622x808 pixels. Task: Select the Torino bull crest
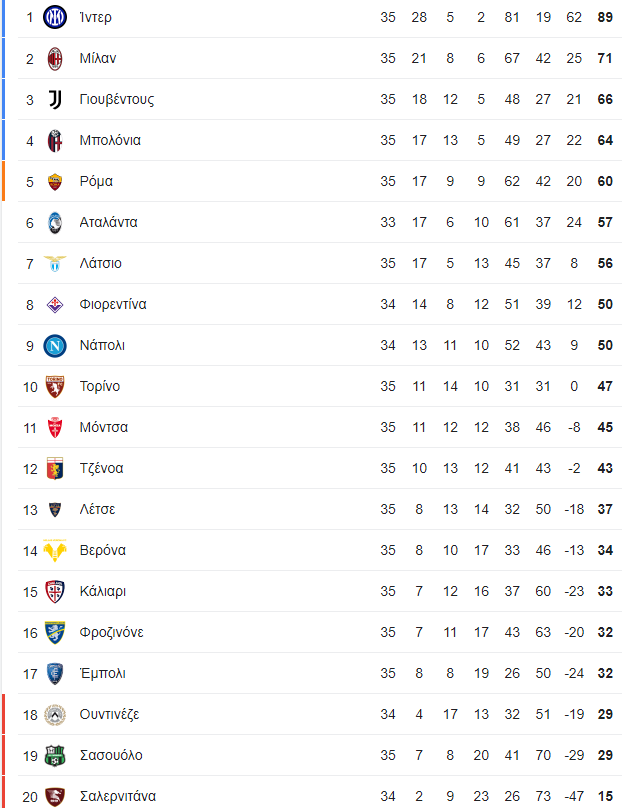click(55, 386)
